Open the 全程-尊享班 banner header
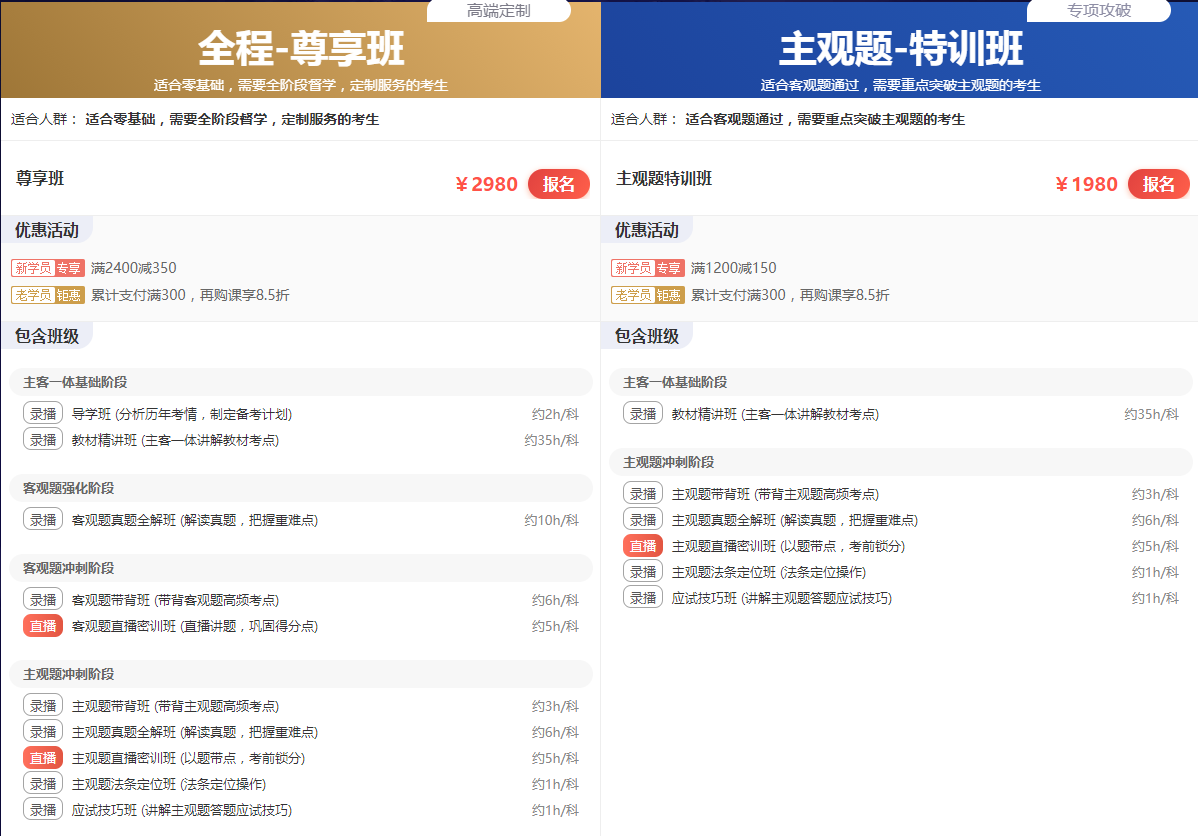This screenshot has height=836, width=1198. click(x=301, y=49)
